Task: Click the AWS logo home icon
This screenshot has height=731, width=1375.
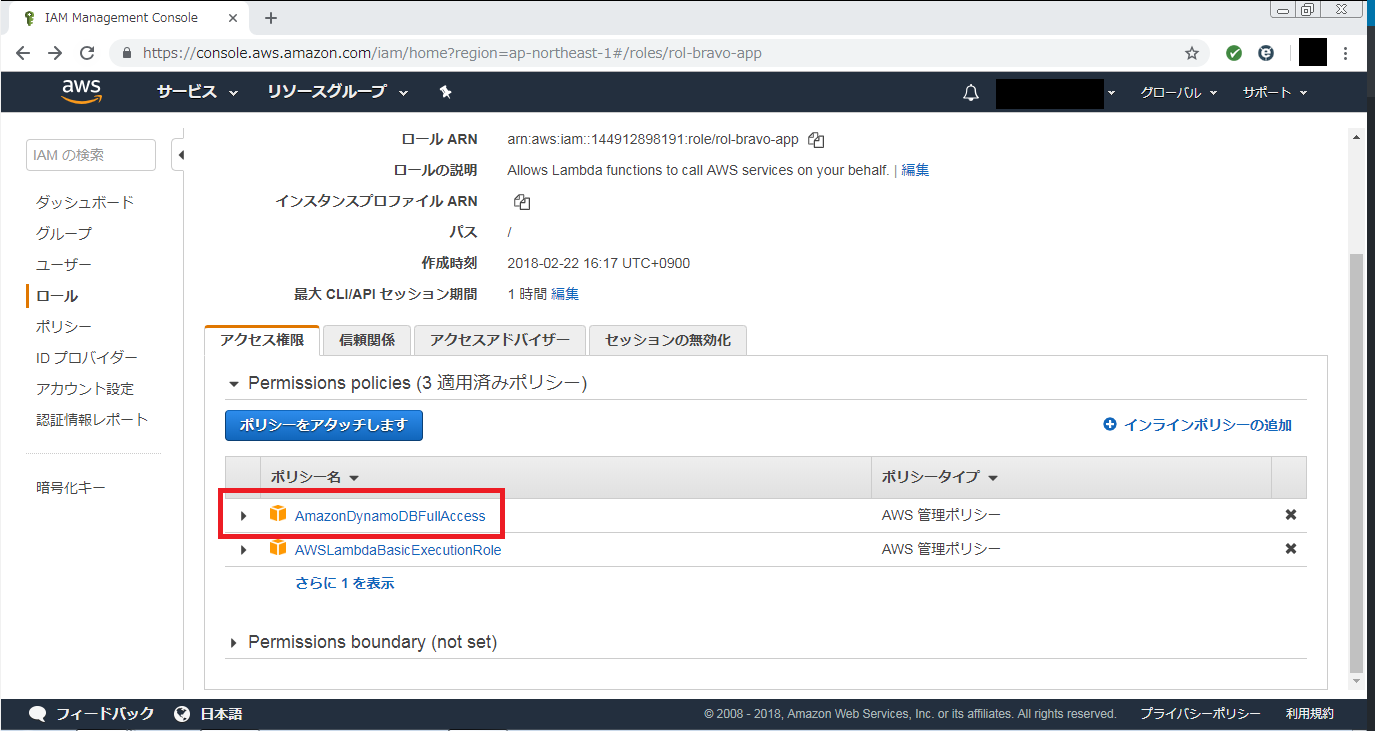Action: click(81, 92)
